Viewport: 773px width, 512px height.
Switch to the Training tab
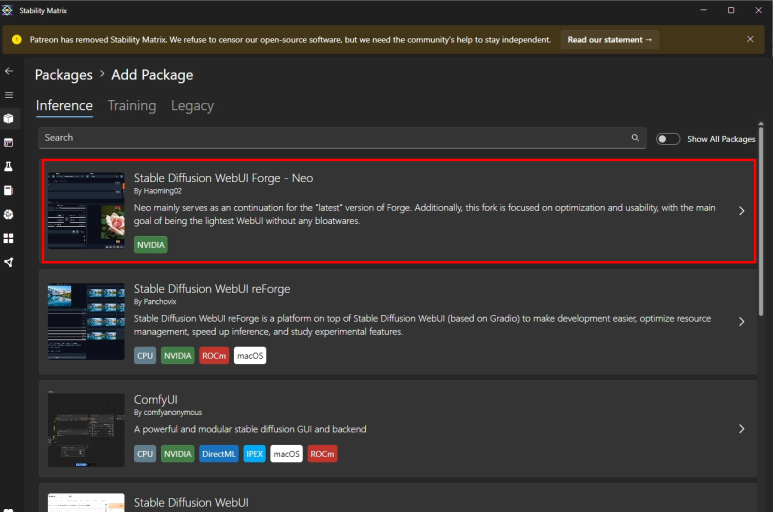(132, 105)
